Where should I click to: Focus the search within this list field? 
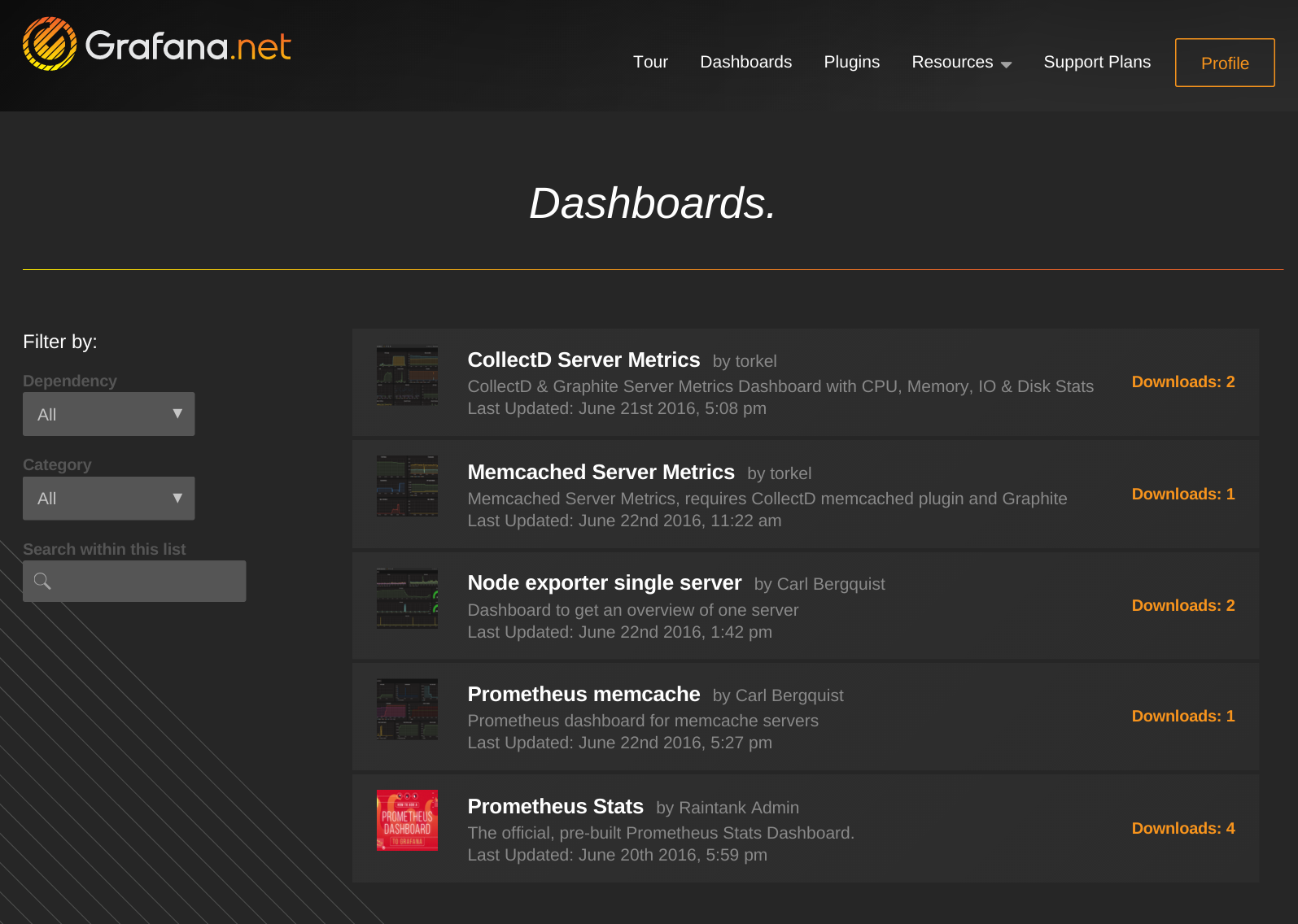click(146, 581)
